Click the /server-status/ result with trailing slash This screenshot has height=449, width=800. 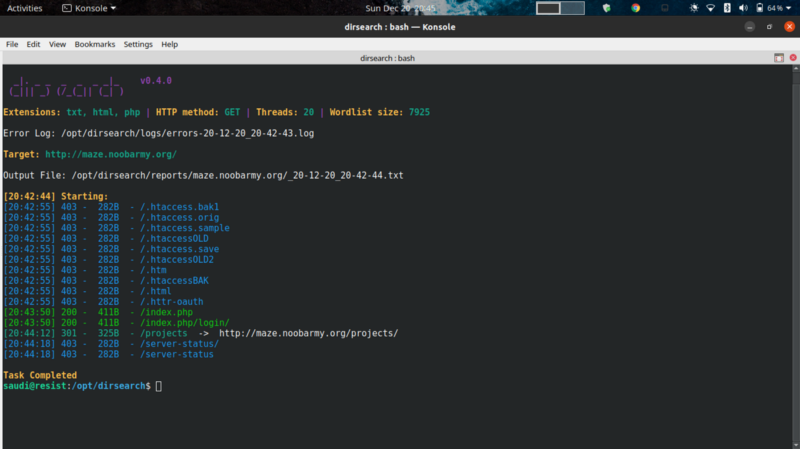click(x=179, y=344)
